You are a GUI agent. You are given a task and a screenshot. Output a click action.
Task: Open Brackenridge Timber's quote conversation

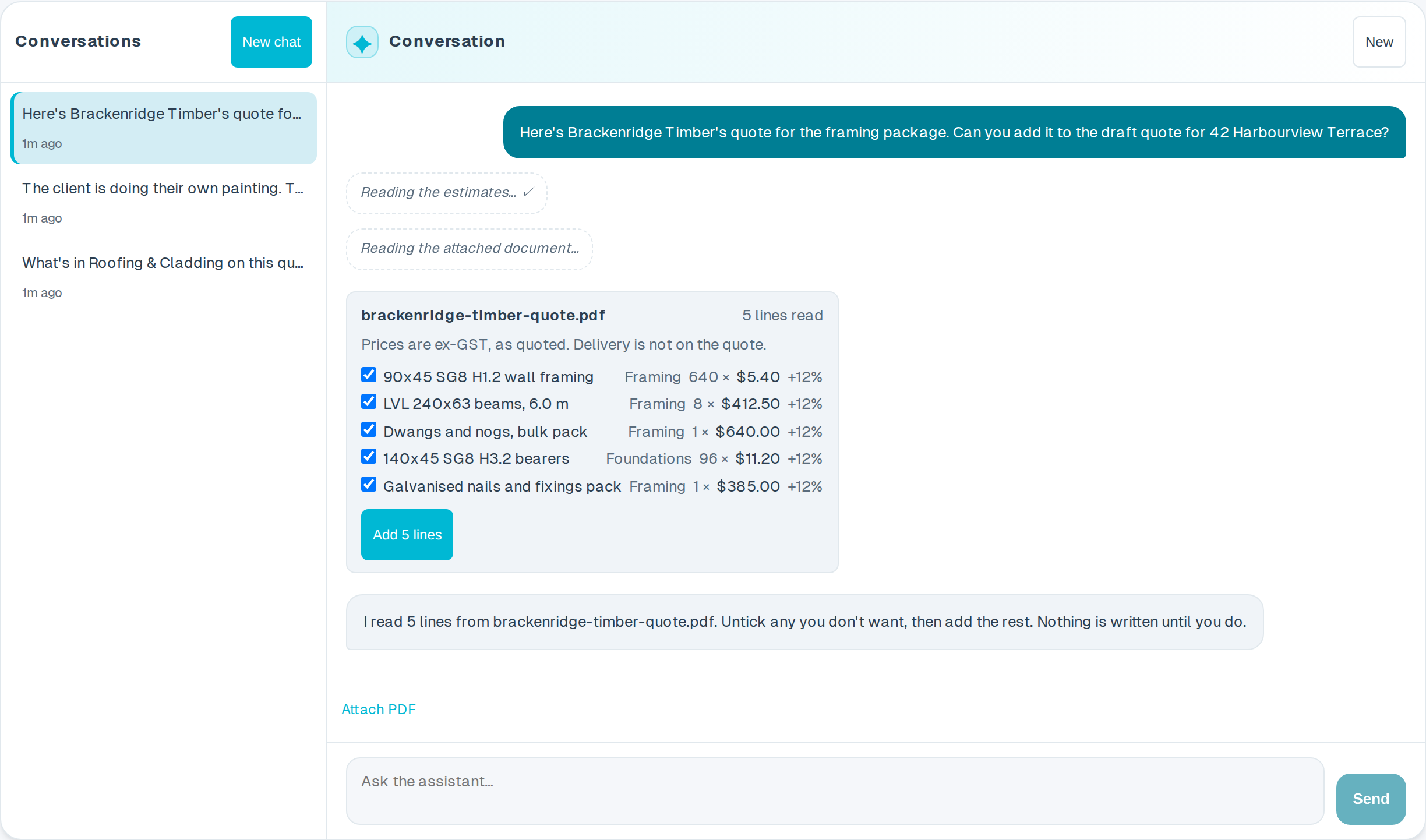point(164,128)
